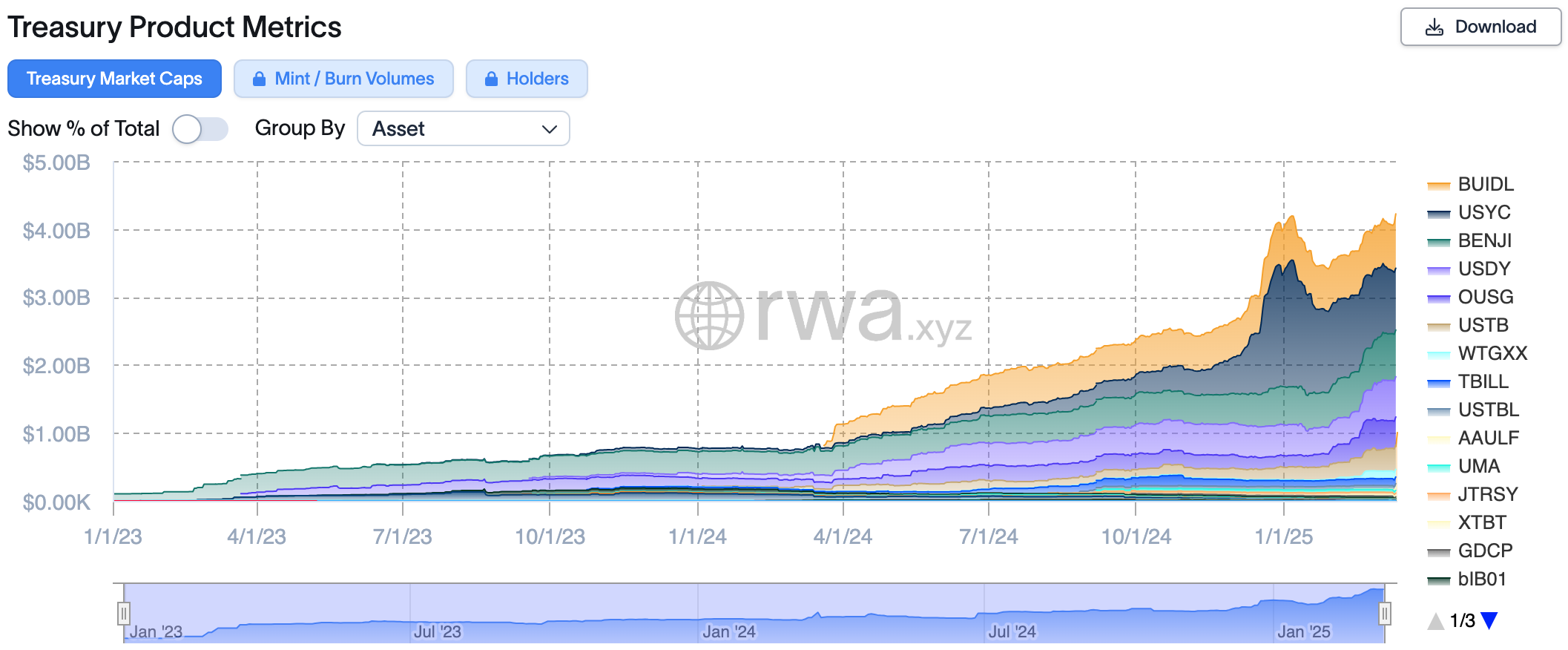Viewport: 1568px width, 650px height.
Task: Toggle Show % of Total switch
Action: 200,129
